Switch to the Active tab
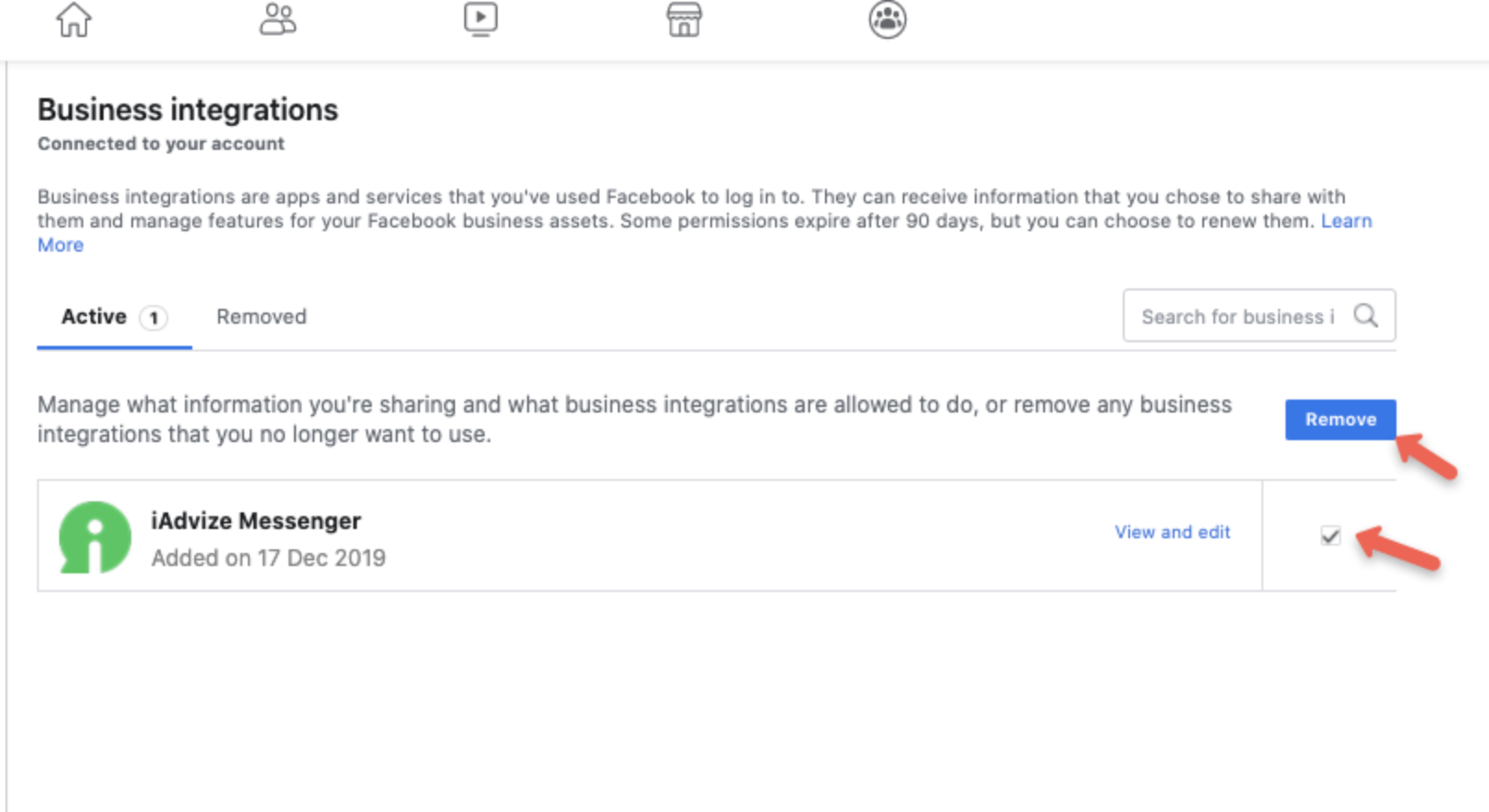 (114, 317)
